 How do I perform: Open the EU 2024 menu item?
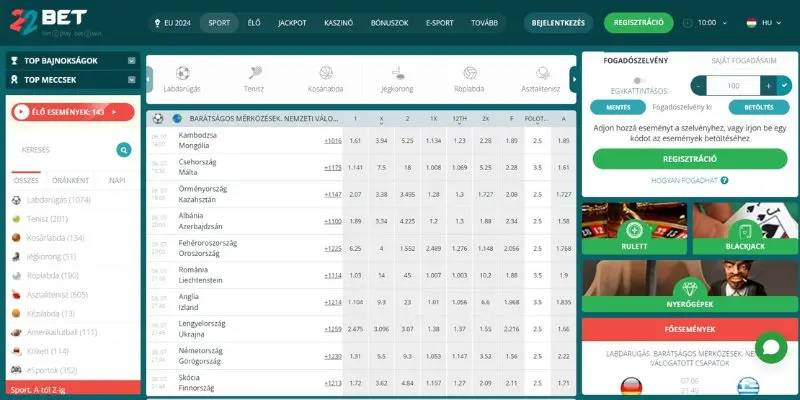(173, 23)
